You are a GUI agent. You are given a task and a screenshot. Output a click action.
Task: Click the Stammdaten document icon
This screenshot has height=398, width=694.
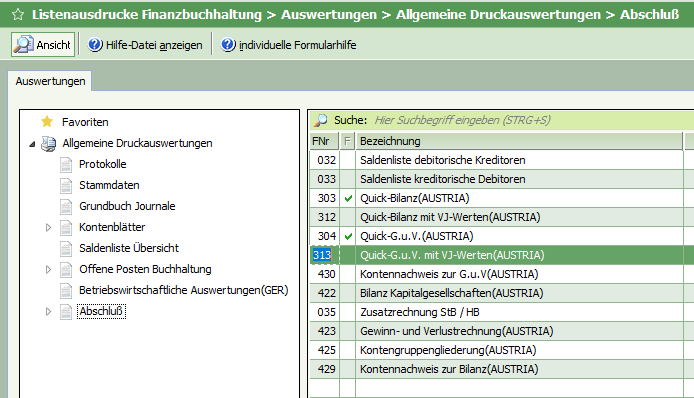click(x=66, y=185)
